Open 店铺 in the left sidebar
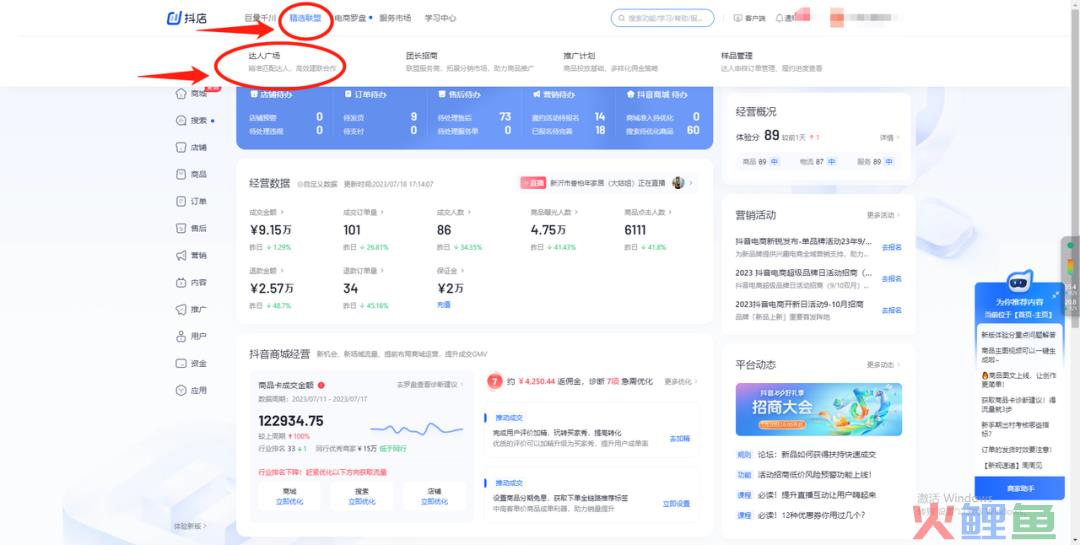1080x545 pixels. point(191,147)
